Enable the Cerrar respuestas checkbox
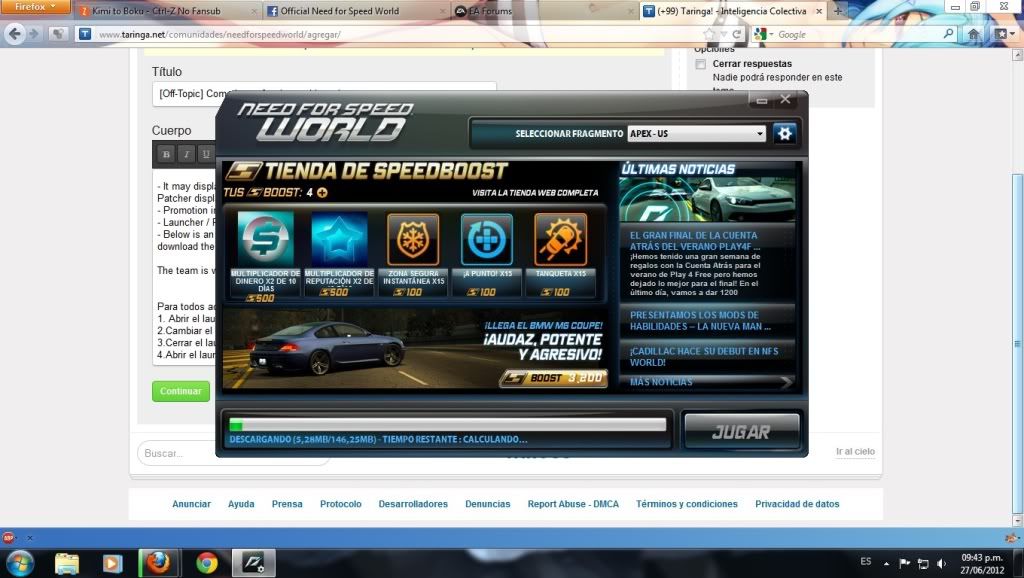The height and width of the screenshot is (578, 1024). pos(701,64)
